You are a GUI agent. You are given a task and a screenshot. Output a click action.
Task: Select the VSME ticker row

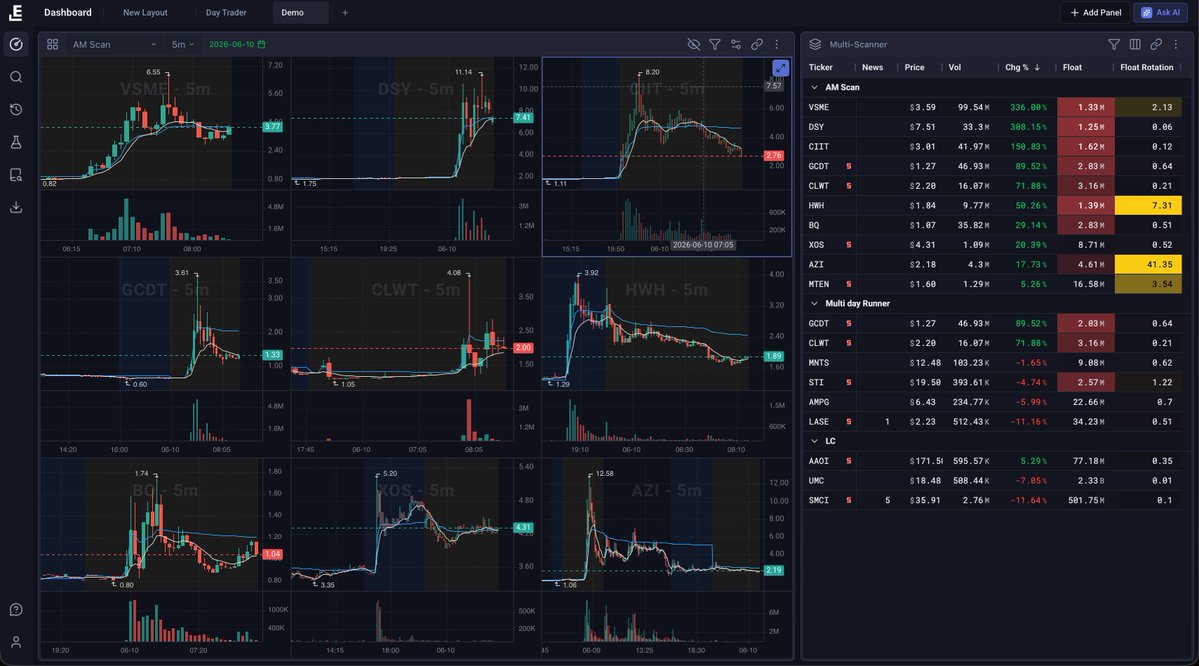click(x=994, y=107)
